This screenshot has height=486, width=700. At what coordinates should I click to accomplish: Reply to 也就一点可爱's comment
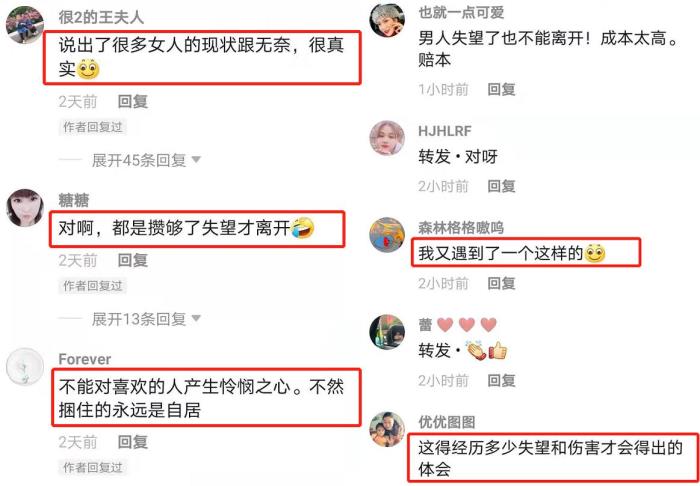[x=501, y=90]
